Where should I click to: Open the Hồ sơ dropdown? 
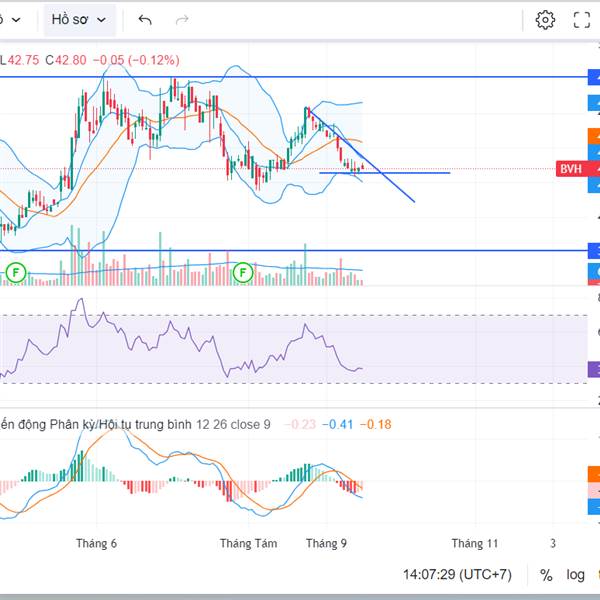click(x=79, y=20)
